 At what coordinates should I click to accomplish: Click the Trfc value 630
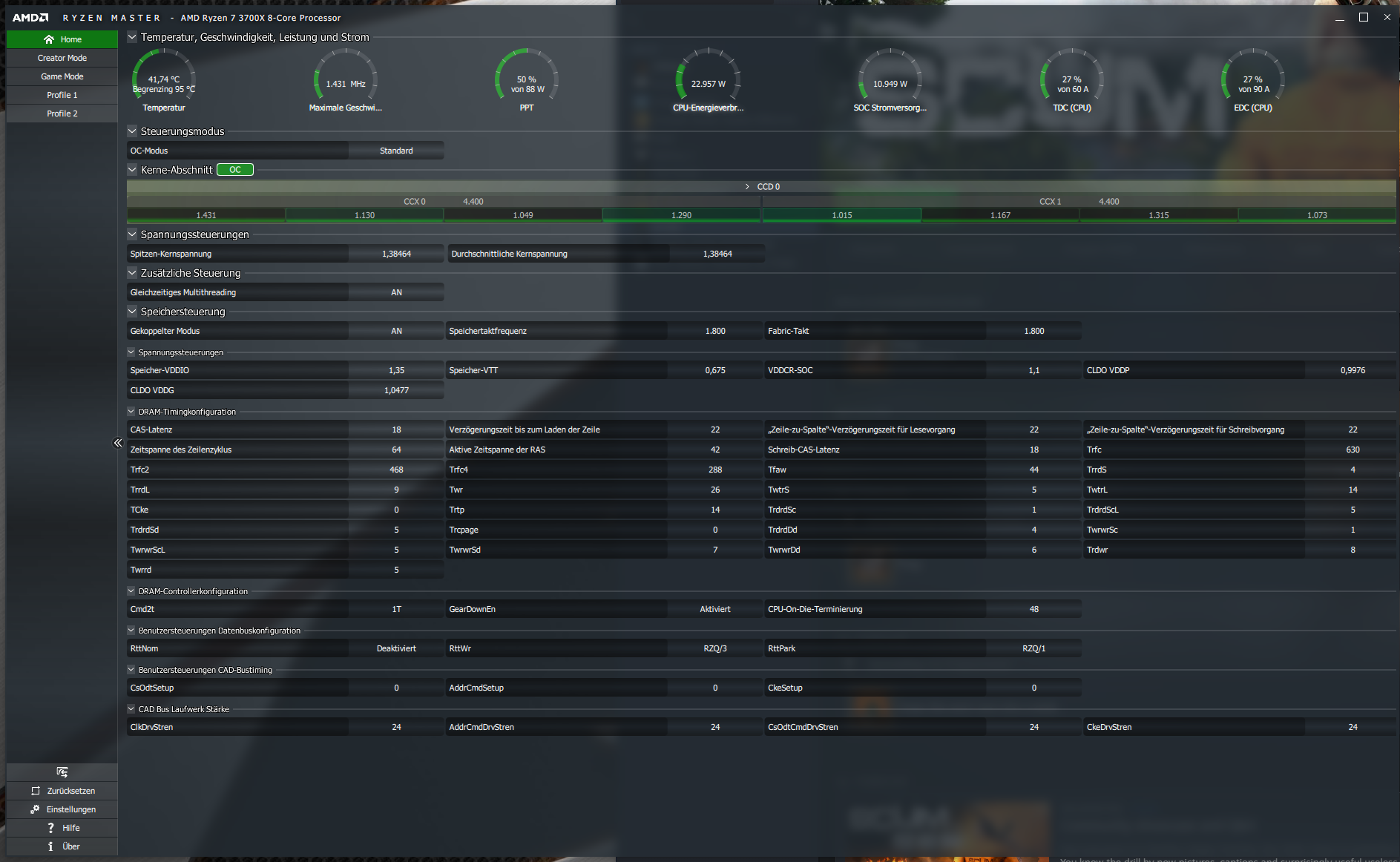pyautogui.click(x=1353, y=450)
